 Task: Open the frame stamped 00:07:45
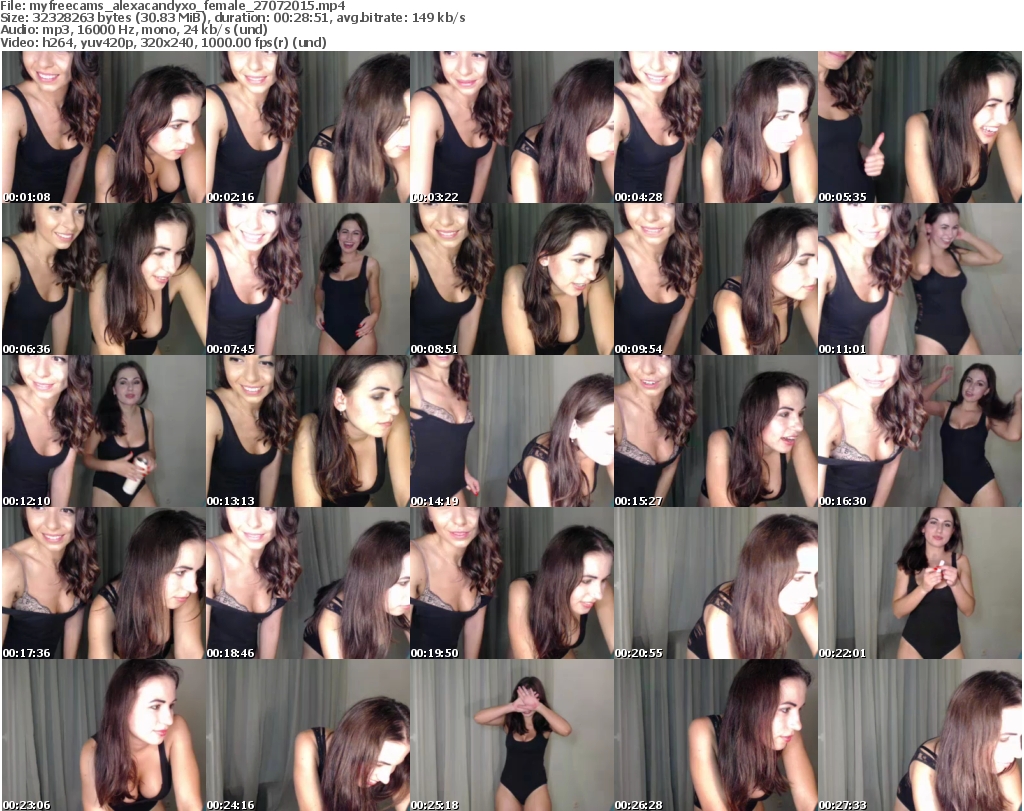pos(308,279)
